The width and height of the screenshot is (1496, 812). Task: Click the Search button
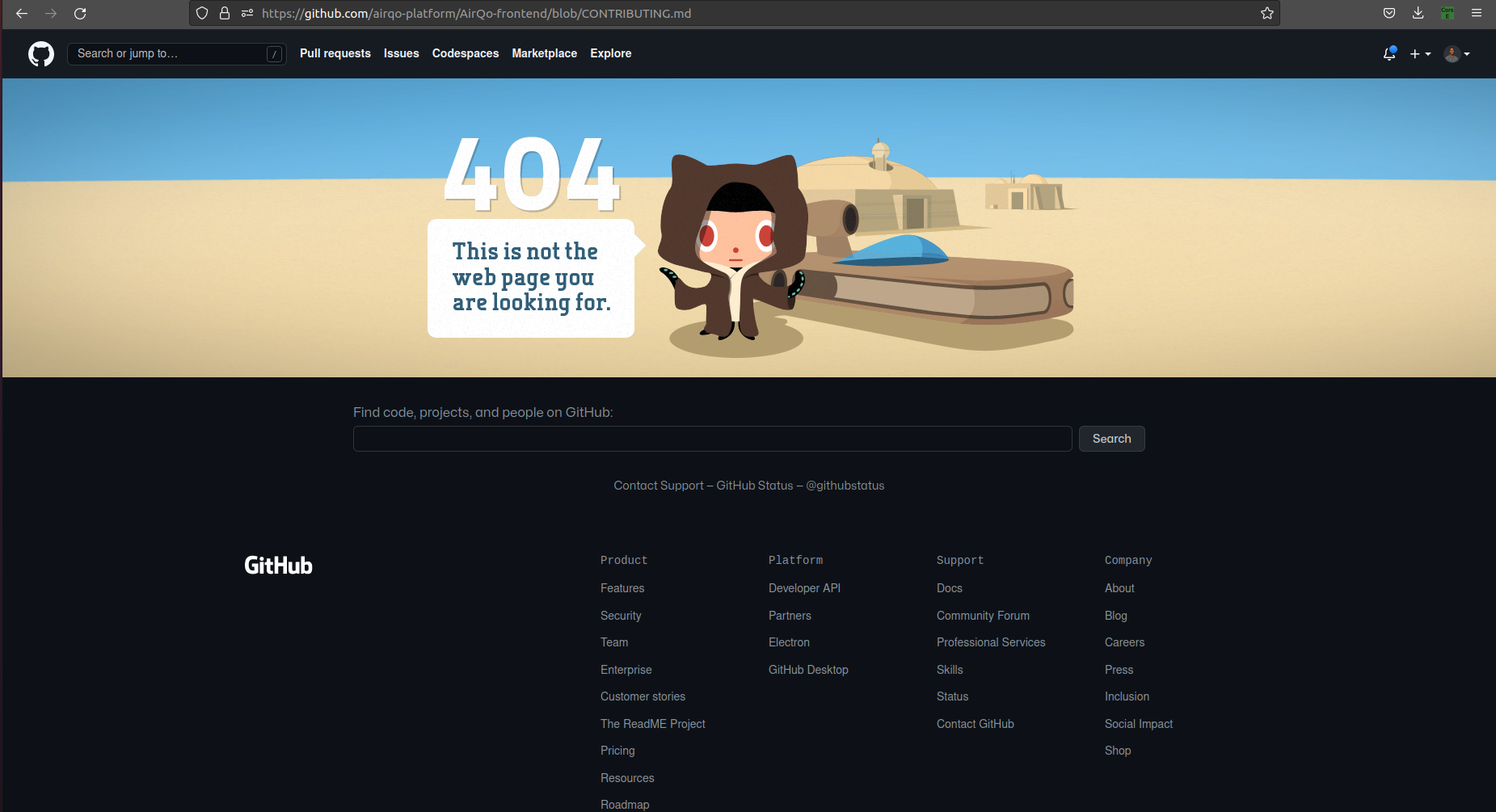[1111, 438]
